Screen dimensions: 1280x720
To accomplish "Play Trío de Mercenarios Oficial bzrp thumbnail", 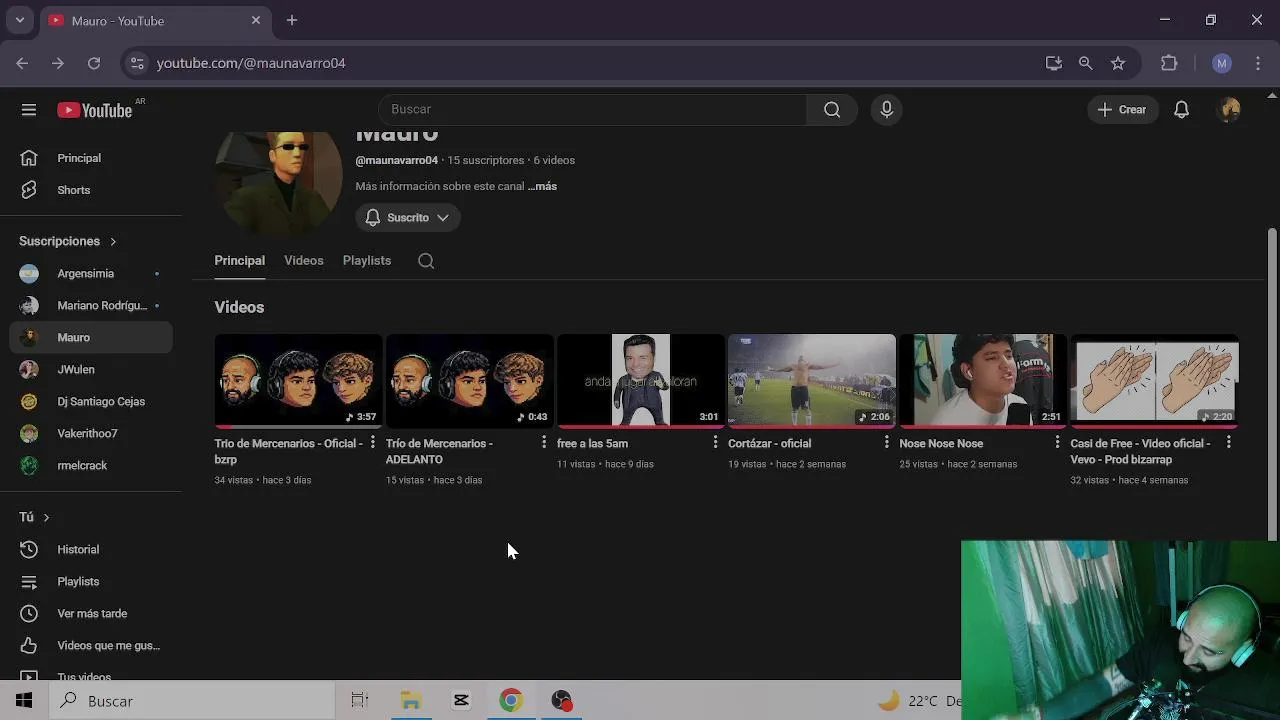I will (x=298, y=380).
